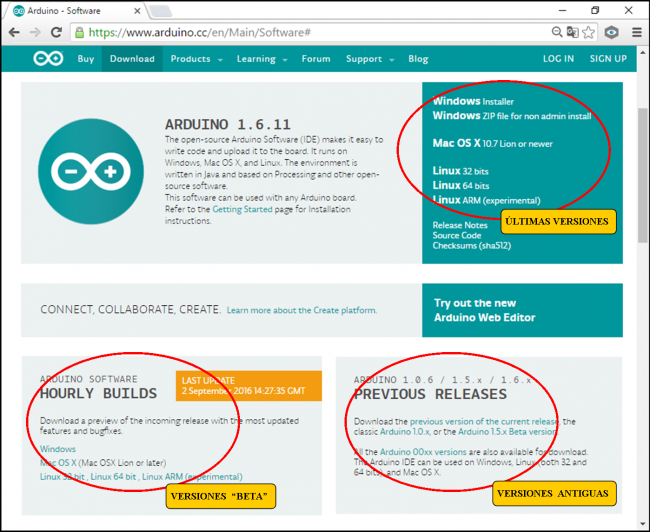650x532 pixels.
Task: Click the LAST UPDATE orange banner
Action: [249, 386]
